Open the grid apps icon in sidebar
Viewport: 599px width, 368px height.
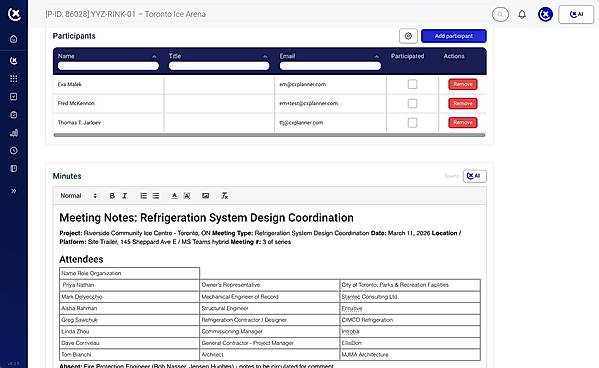(x=14, y=79)
